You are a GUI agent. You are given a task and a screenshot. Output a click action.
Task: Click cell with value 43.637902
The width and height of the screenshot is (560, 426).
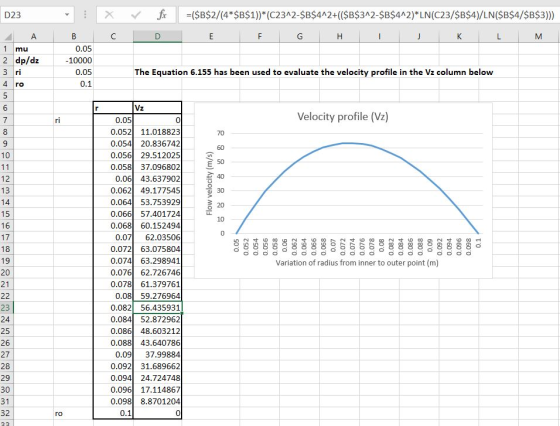pos(158,179)
